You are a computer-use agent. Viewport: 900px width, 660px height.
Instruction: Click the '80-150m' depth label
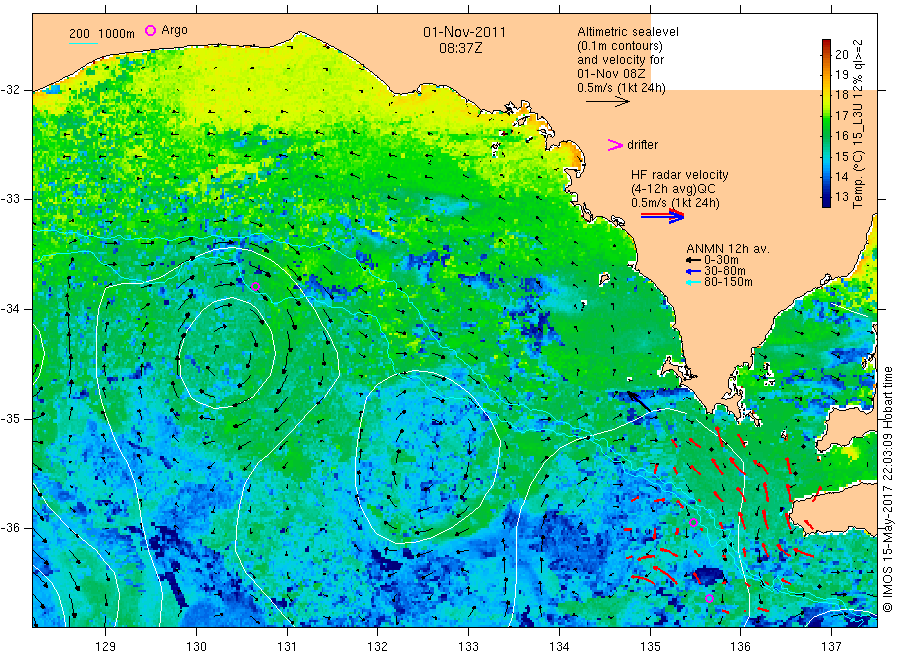(728, 282)
